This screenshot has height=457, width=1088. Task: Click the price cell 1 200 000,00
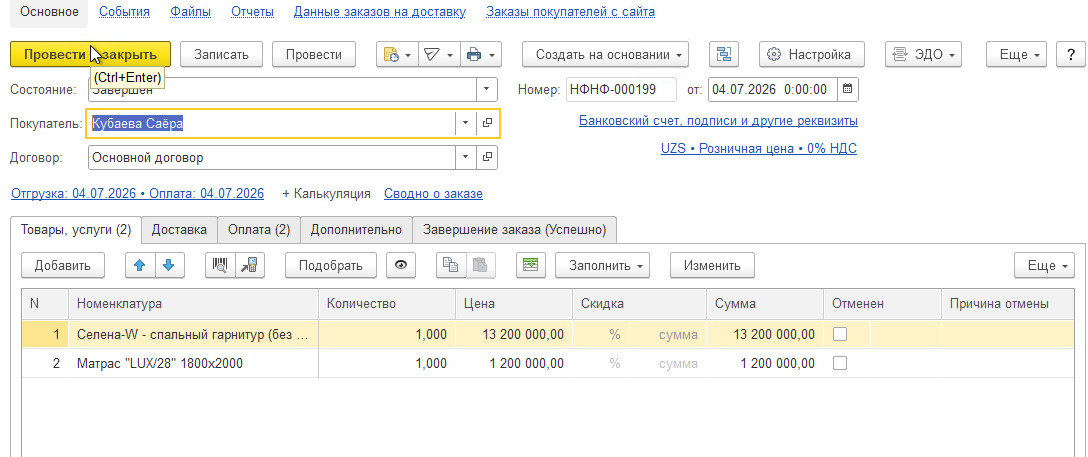[514, 363]
